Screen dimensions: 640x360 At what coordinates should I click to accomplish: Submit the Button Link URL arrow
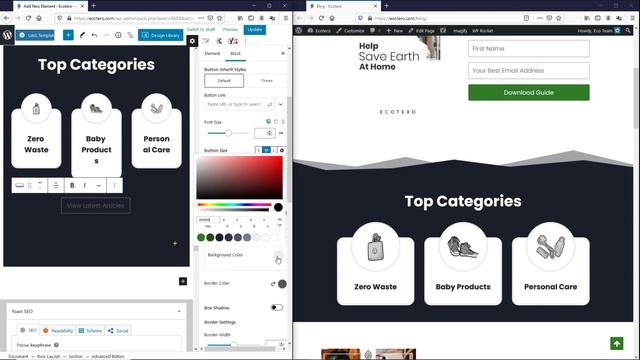(x=269, y=104)
